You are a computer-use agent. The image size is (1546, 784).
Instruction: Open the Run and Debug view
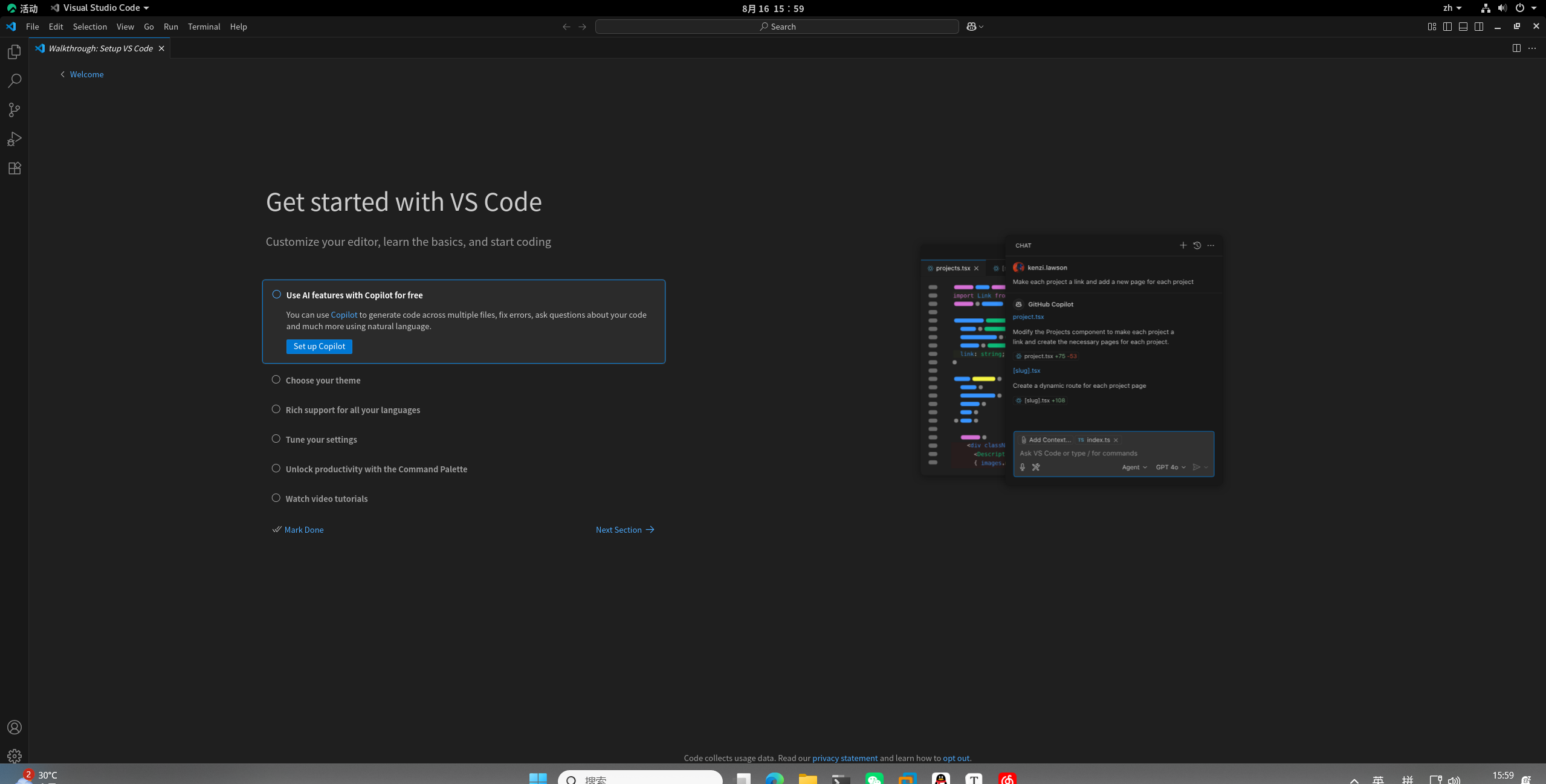(14, 138)
